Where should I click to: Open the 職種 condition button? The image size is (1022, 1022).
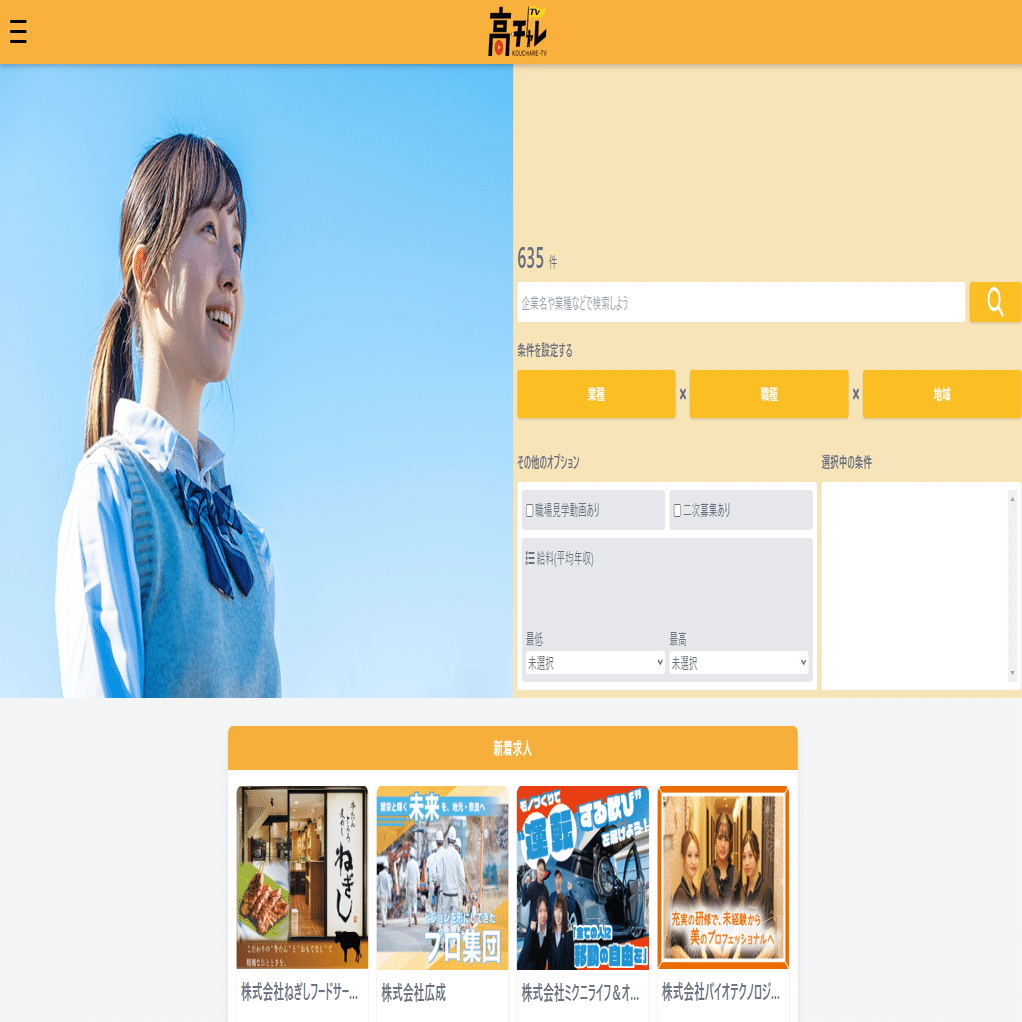[769, 394]
